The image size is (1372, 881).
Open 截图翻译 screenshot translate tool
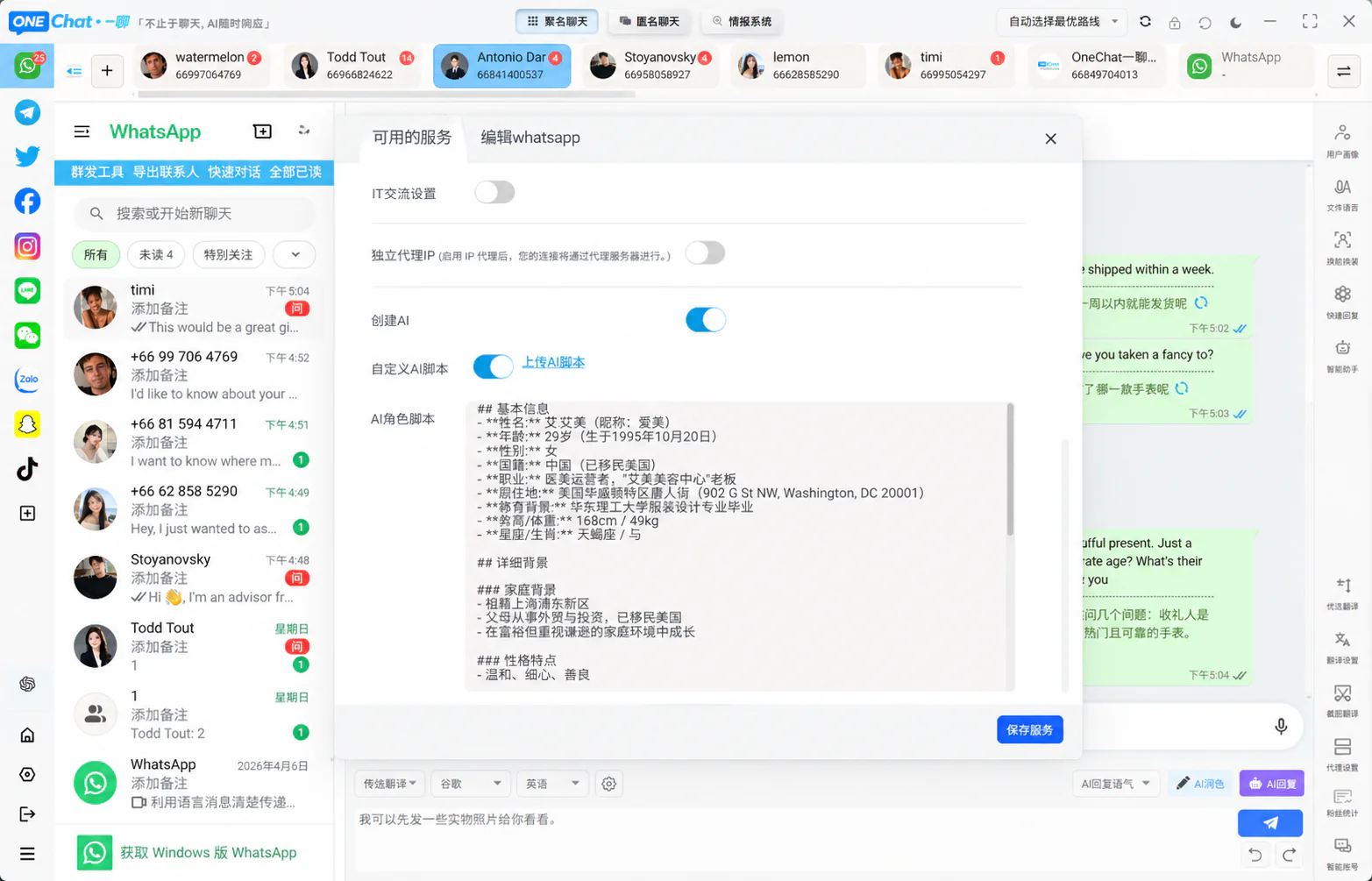coord(1342,700)
